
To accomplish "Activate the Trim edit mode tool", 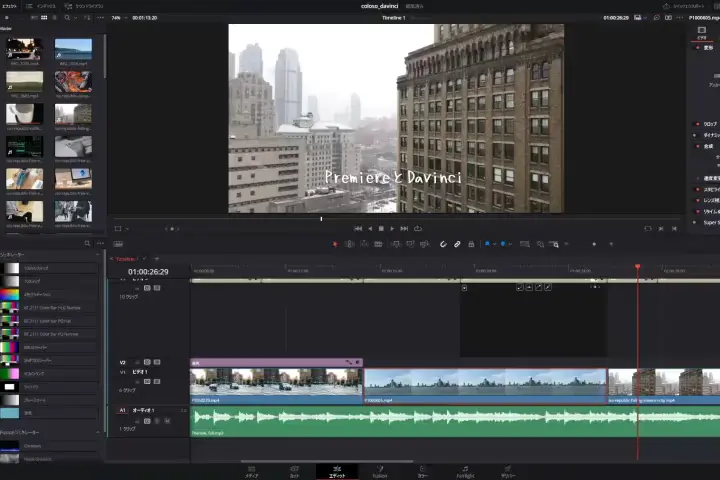I will (x=349, y=244).
